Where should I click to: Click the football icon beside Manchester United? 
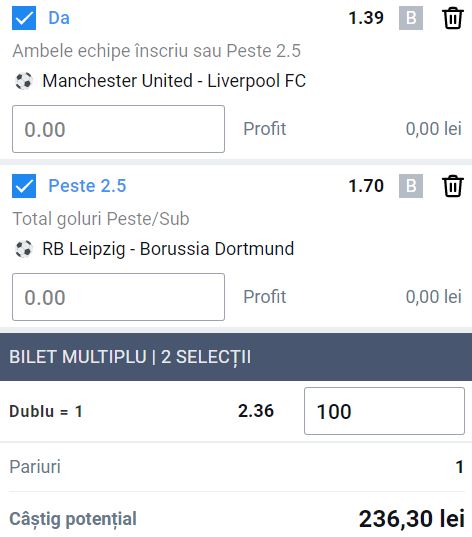click(24, 81)
